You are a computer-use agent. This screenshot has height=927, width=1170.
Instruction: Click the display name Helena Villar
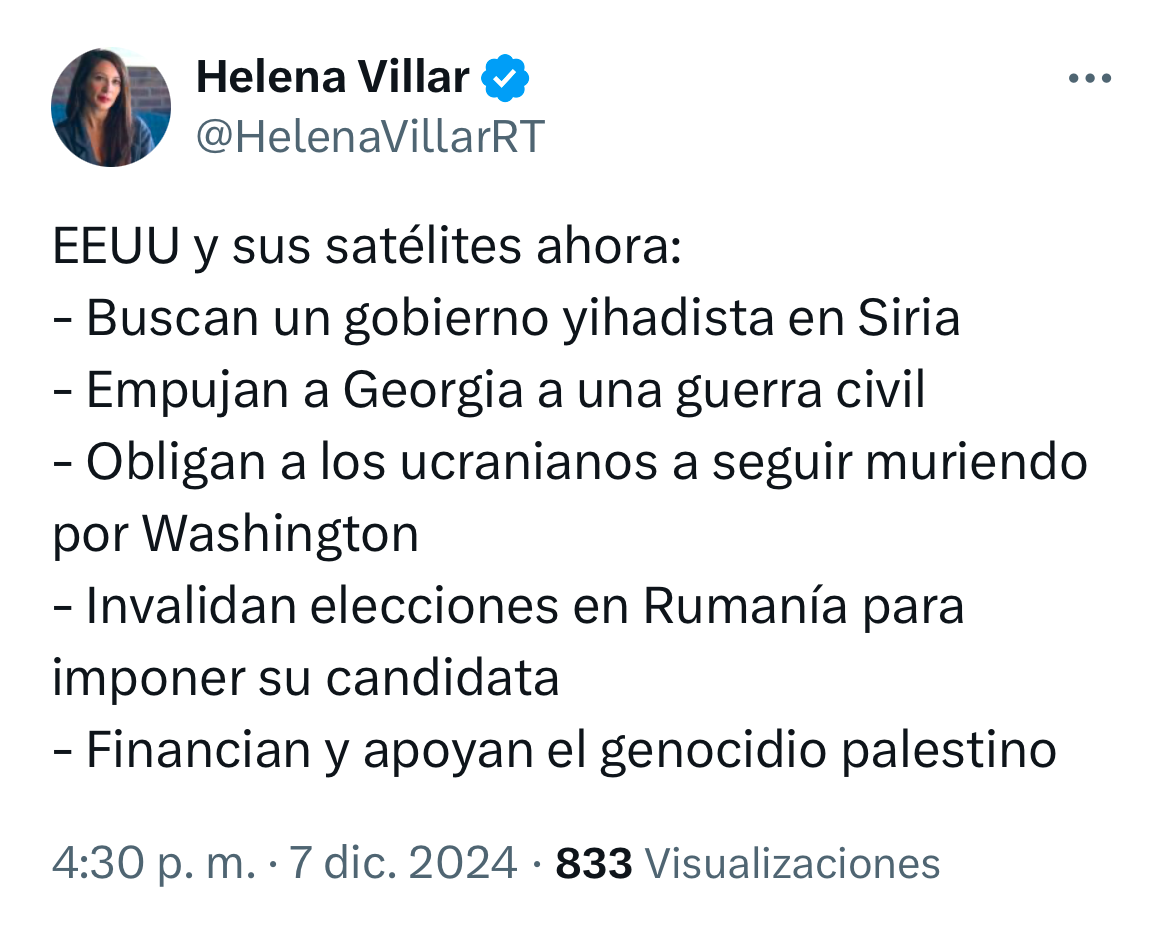coord(332,77)
